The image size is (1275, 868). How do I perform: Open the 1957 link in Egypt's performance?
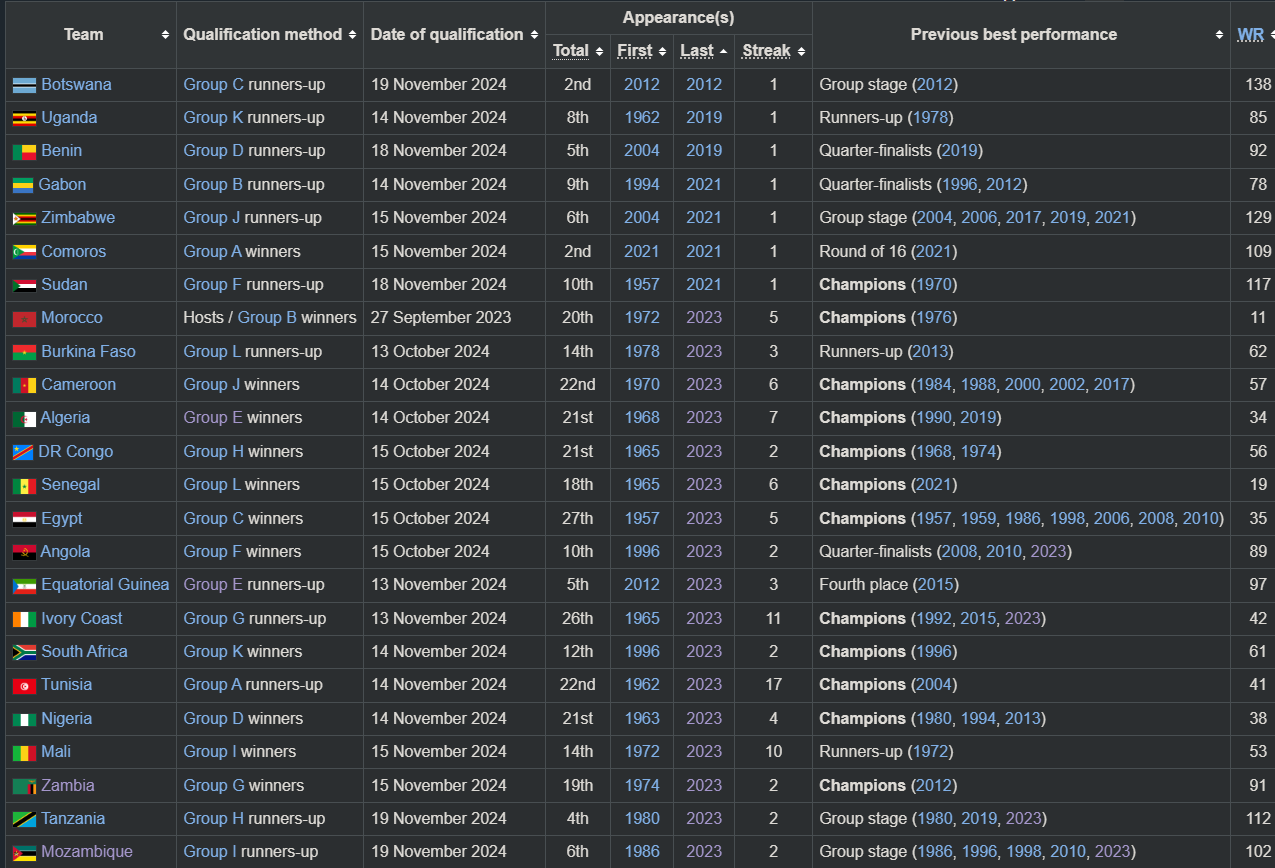pos(934,518)
